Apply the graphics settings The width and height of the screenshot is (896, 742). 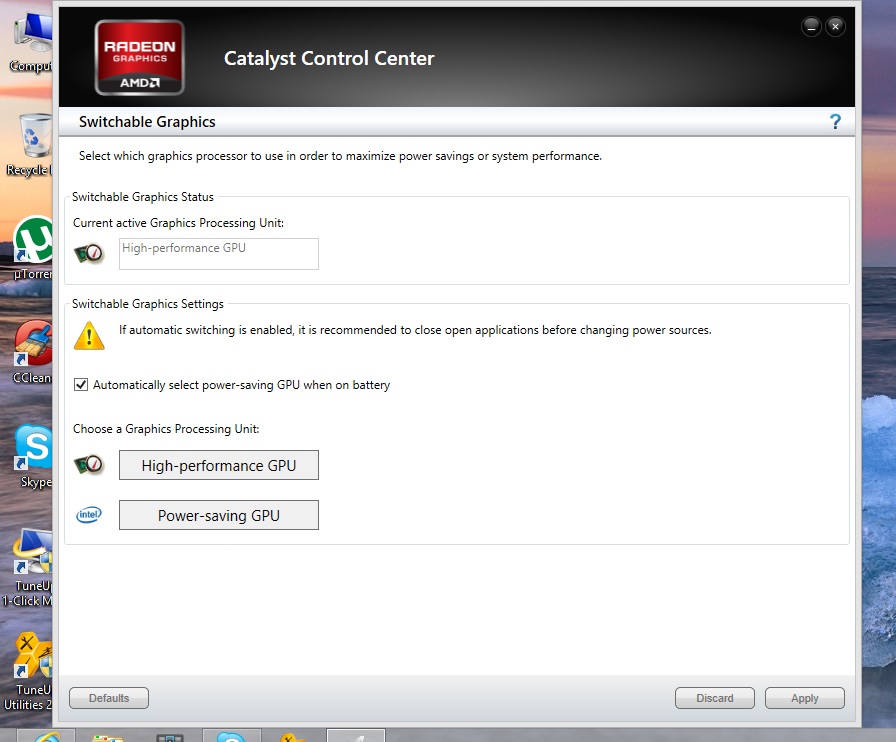pyautogui.click(x=805, y=698)
